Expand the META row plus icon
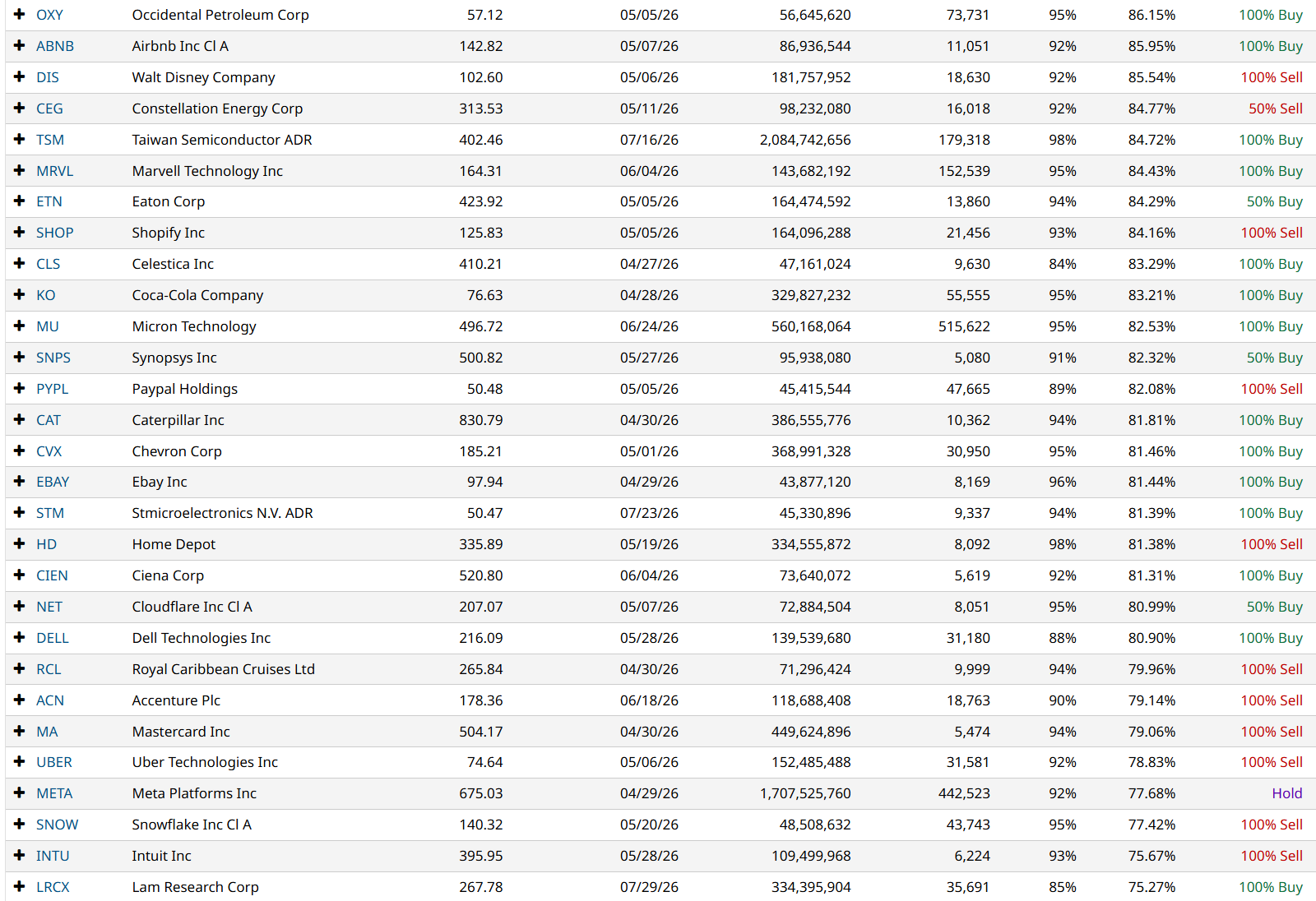Viewport: 1316px width, 901px height. pos(20,793)
